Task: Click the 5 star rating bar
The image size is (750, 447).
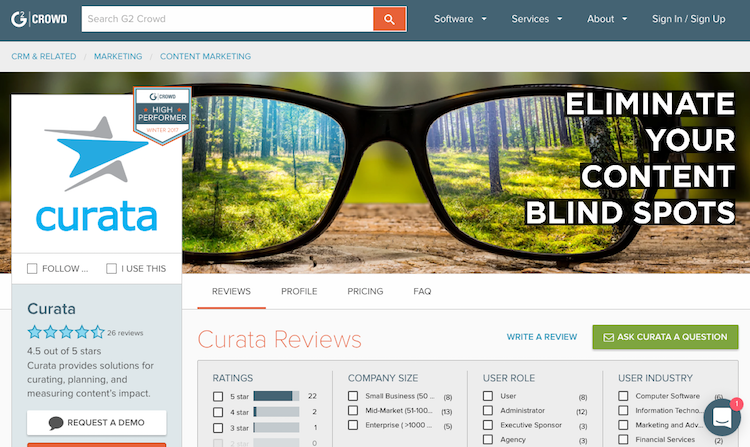Action: pos(276,396)
